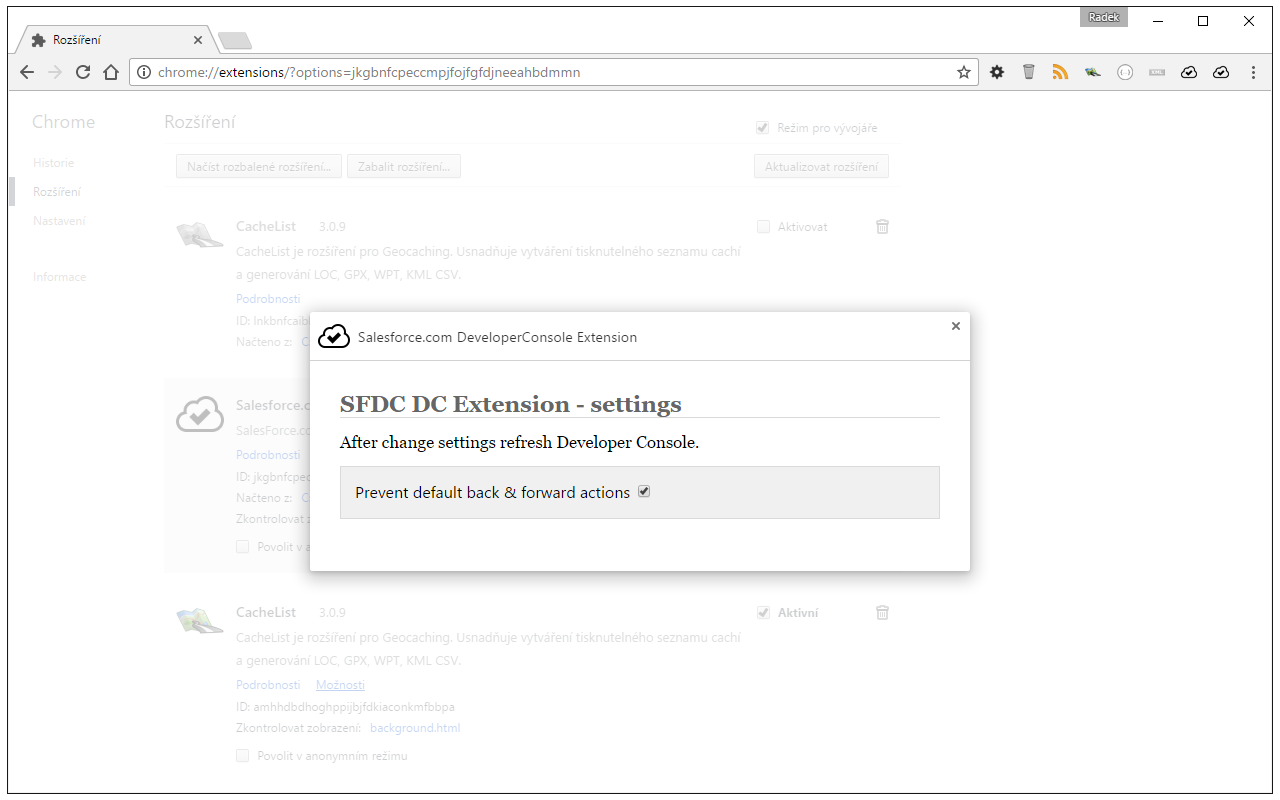
Task: Click the active CacheList map icon in list
Action: coord(200,620)
